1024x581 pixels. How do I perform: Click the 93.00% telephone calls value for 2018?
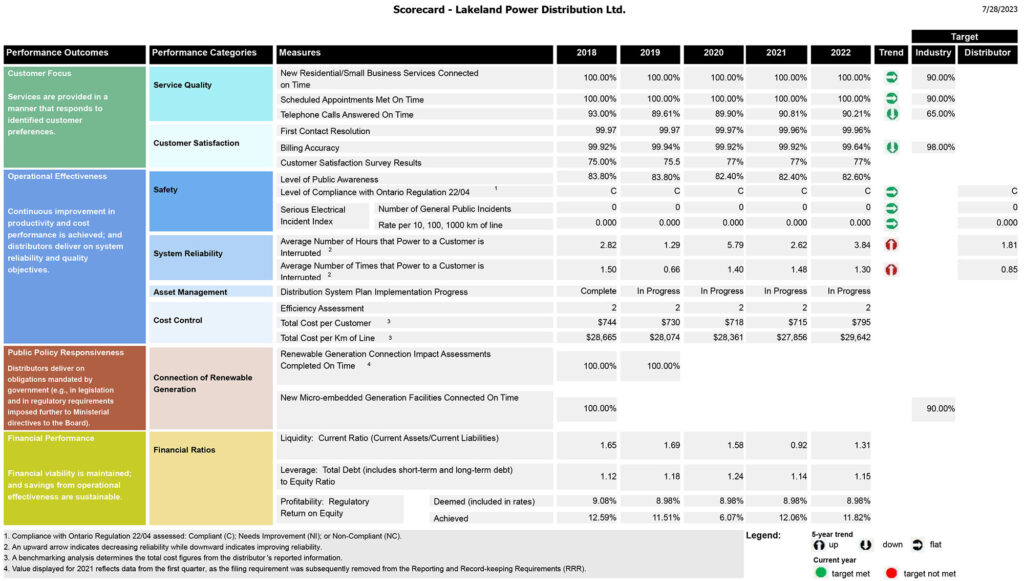tap(601, 114)
